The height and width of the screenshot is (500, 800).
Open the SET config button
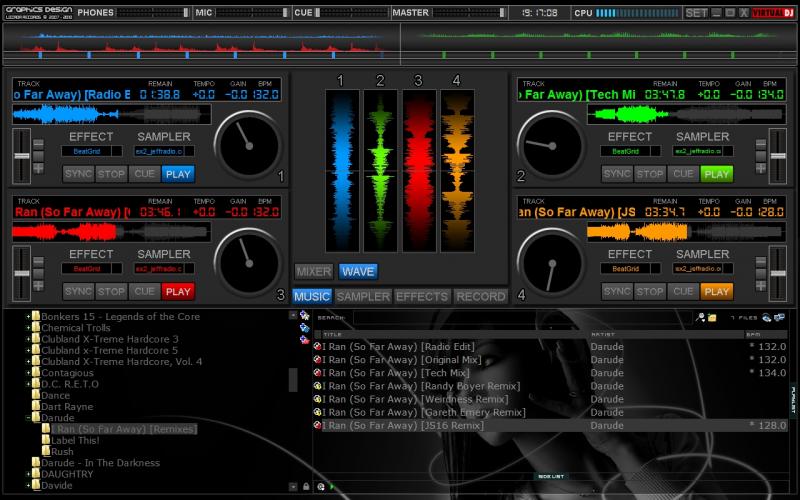click(696, 13)
